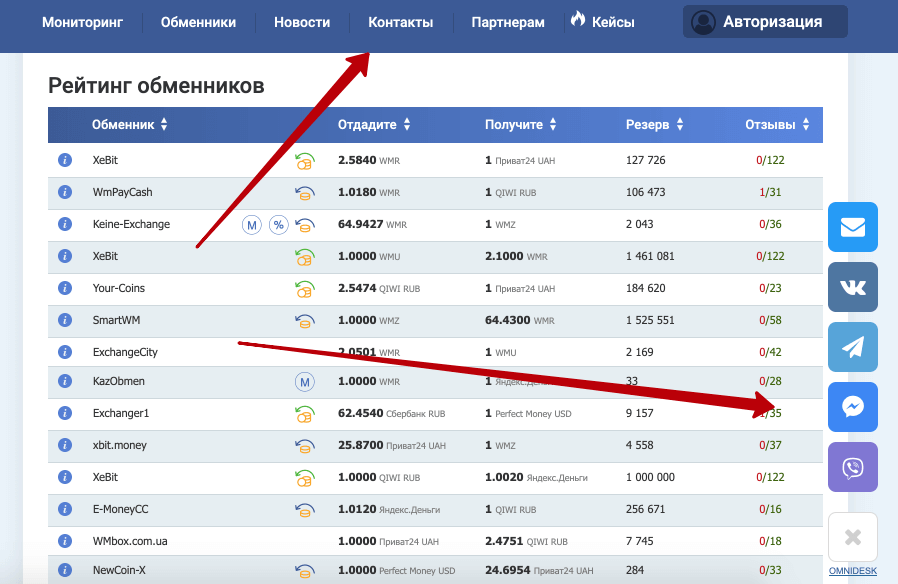The image size is (898, 584).
Task: Close the contact widget panel
Action: (x=853, y=537)
